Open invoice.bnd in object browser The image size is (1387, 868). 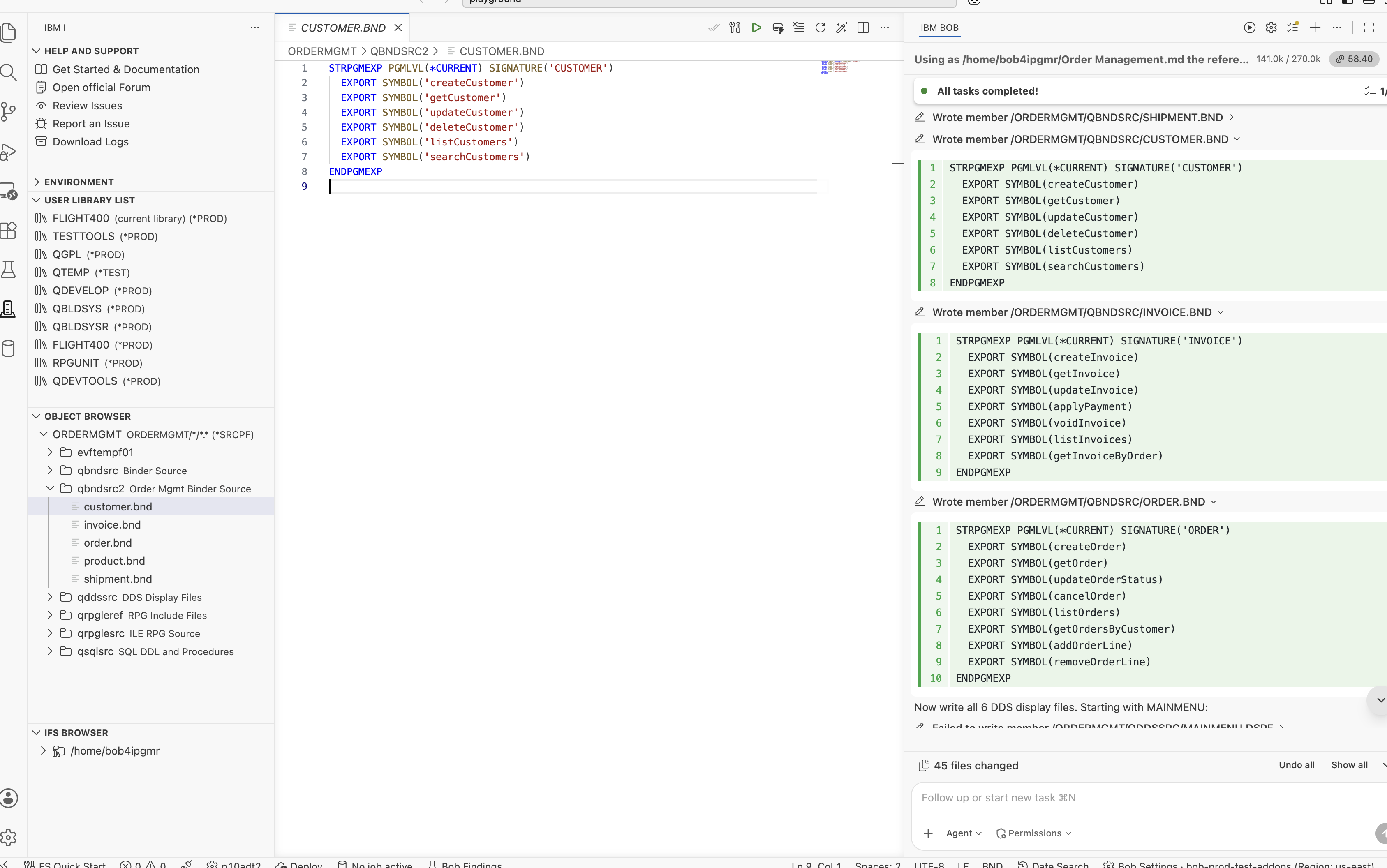[x=112, y=525]
